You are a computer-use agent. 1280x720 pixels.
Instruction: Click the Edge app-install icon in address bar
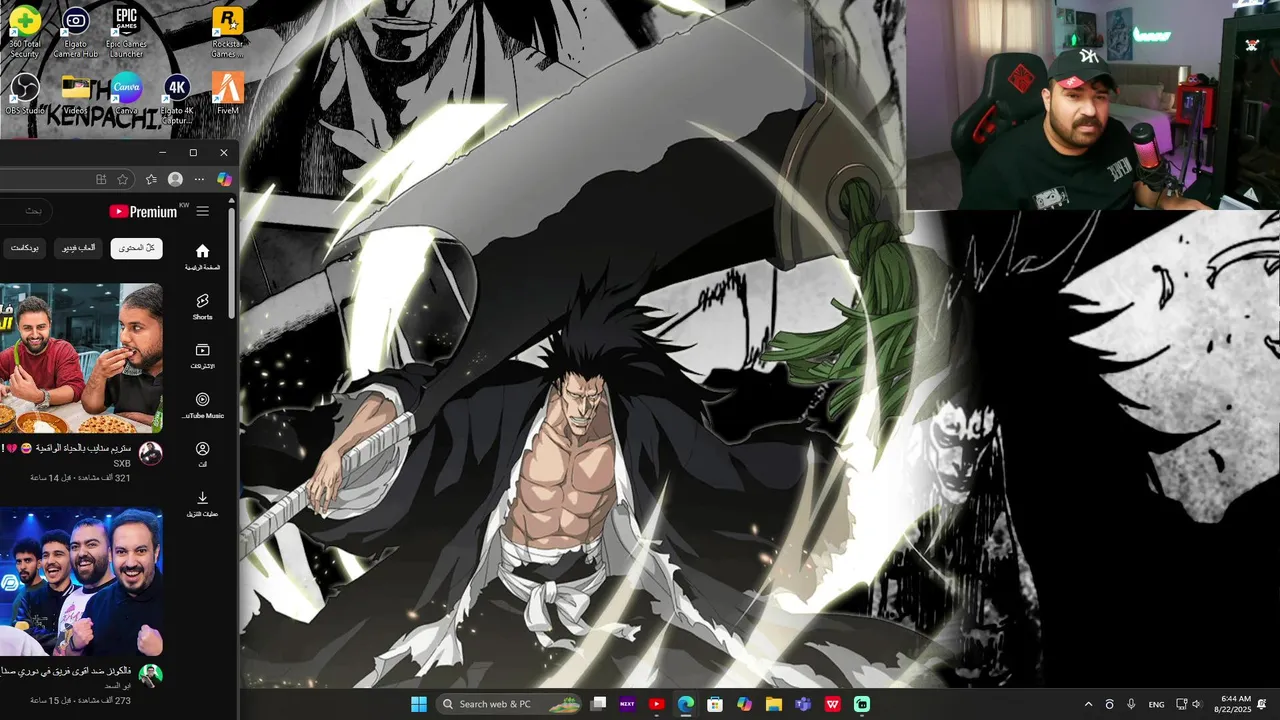pos(101,179)
